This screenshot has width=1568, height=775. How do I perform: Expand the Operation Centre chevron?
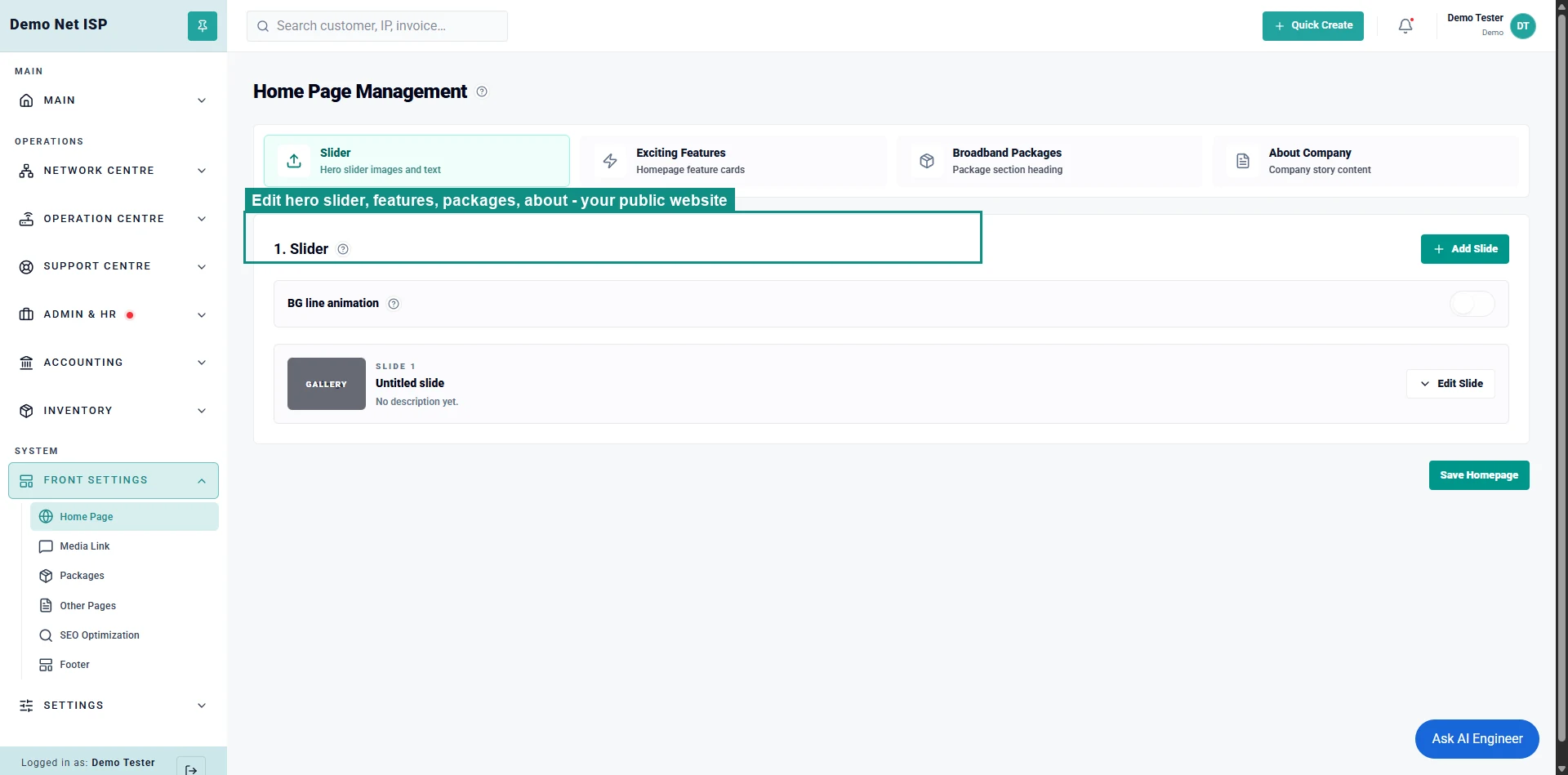point(202,219)
